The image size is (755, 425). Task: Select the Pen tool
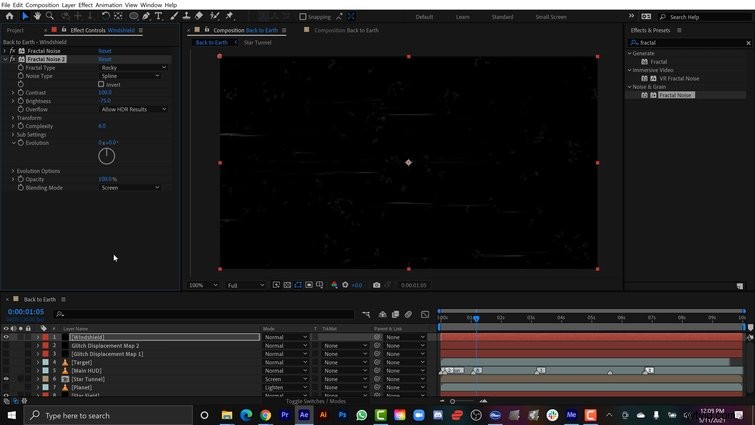pyautogui.click(x=146, y=16)
